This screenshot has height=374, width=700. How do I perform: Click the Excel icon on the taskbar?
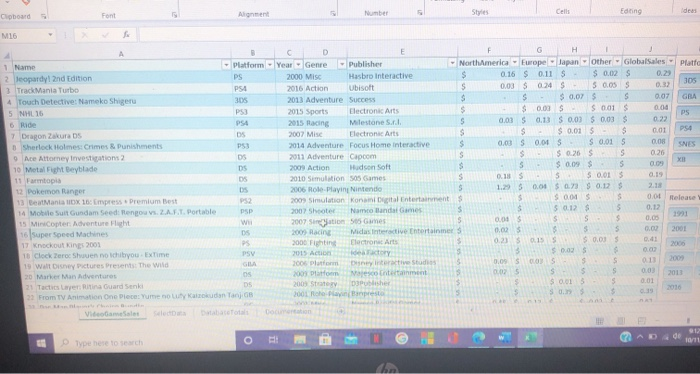click(x=530, y=338)
